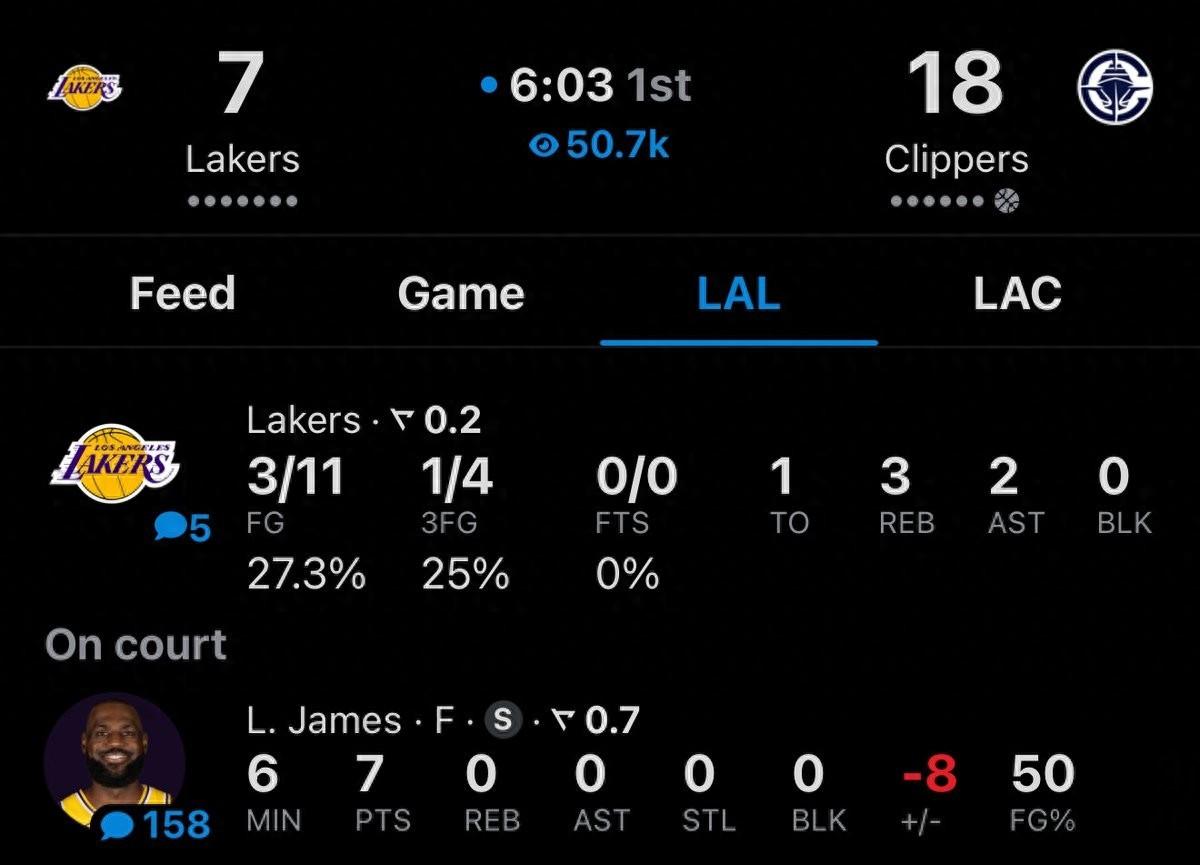This screenshot has height=865, width=1200.
Task: Click the starter S badge by L. James
Action: (504, 720)
